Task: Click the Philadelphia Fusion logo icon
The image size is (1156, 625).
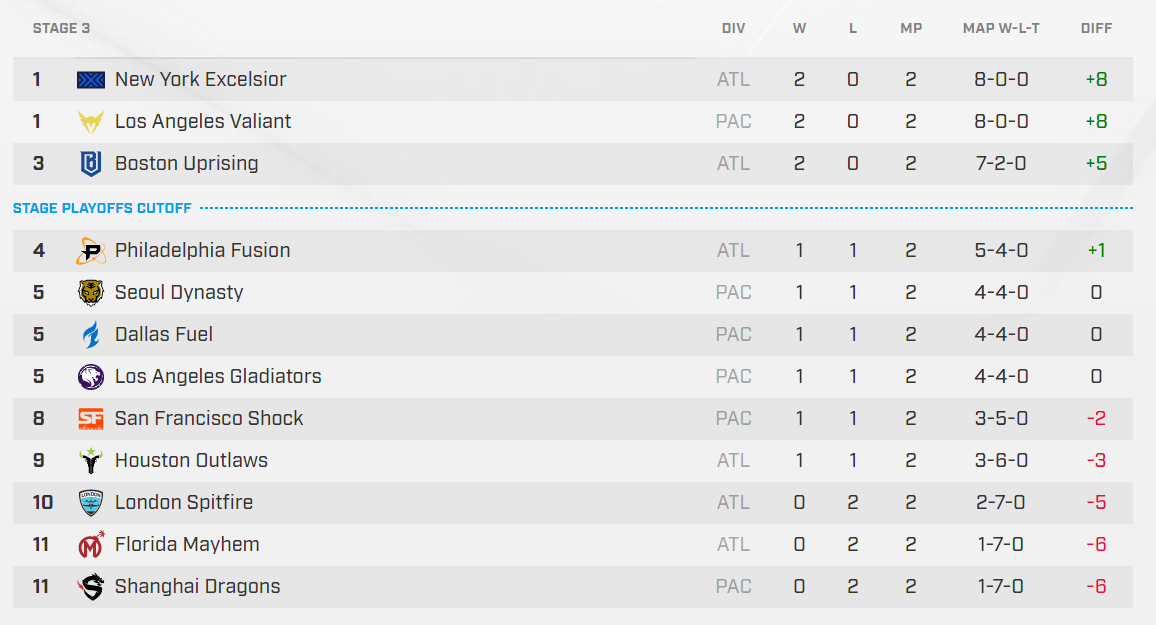Action: pyautogui.click(x=91, y=251)
